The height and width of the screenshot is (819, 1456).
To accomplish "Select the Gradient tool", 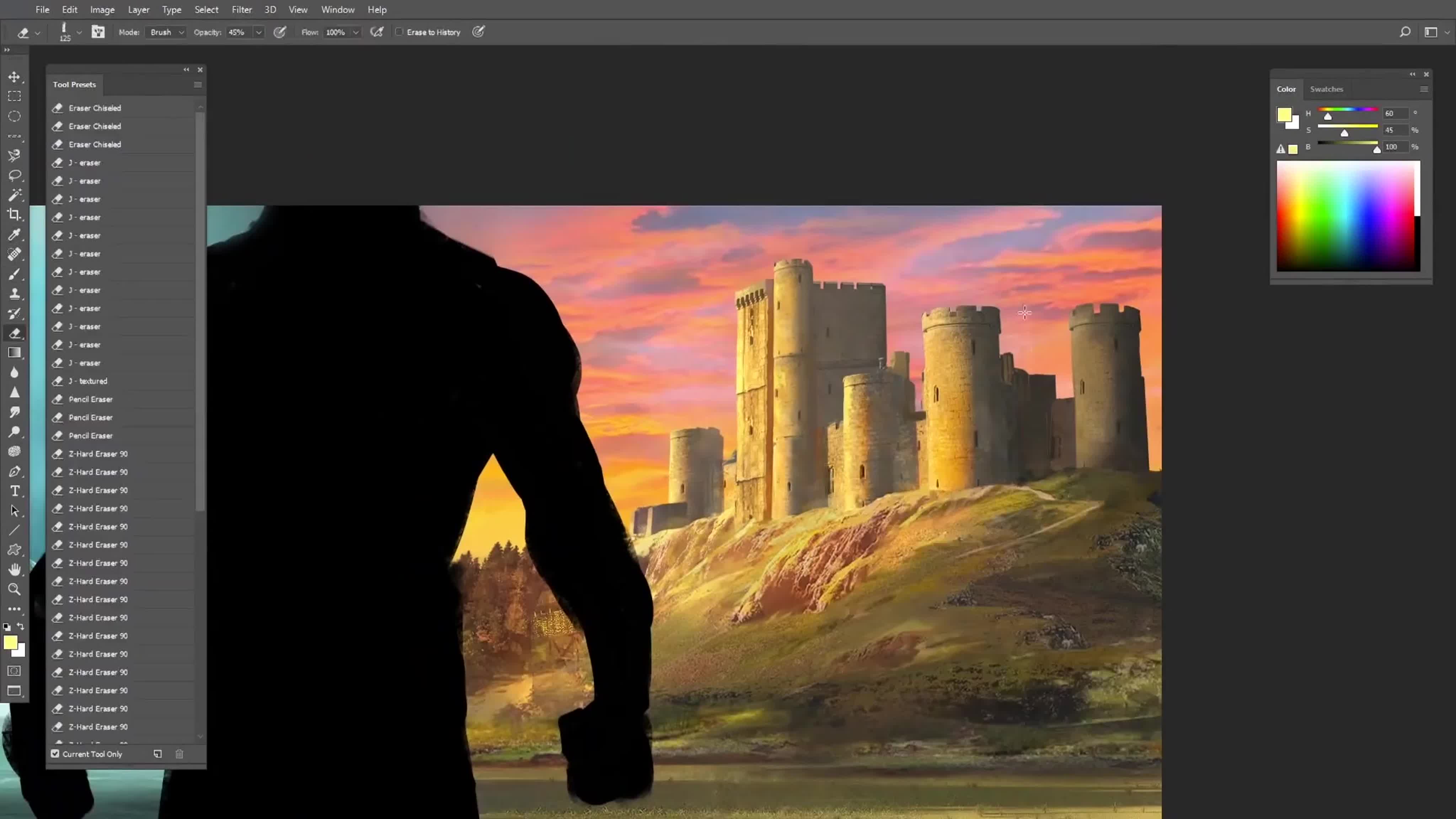I will tap(14, 353).
